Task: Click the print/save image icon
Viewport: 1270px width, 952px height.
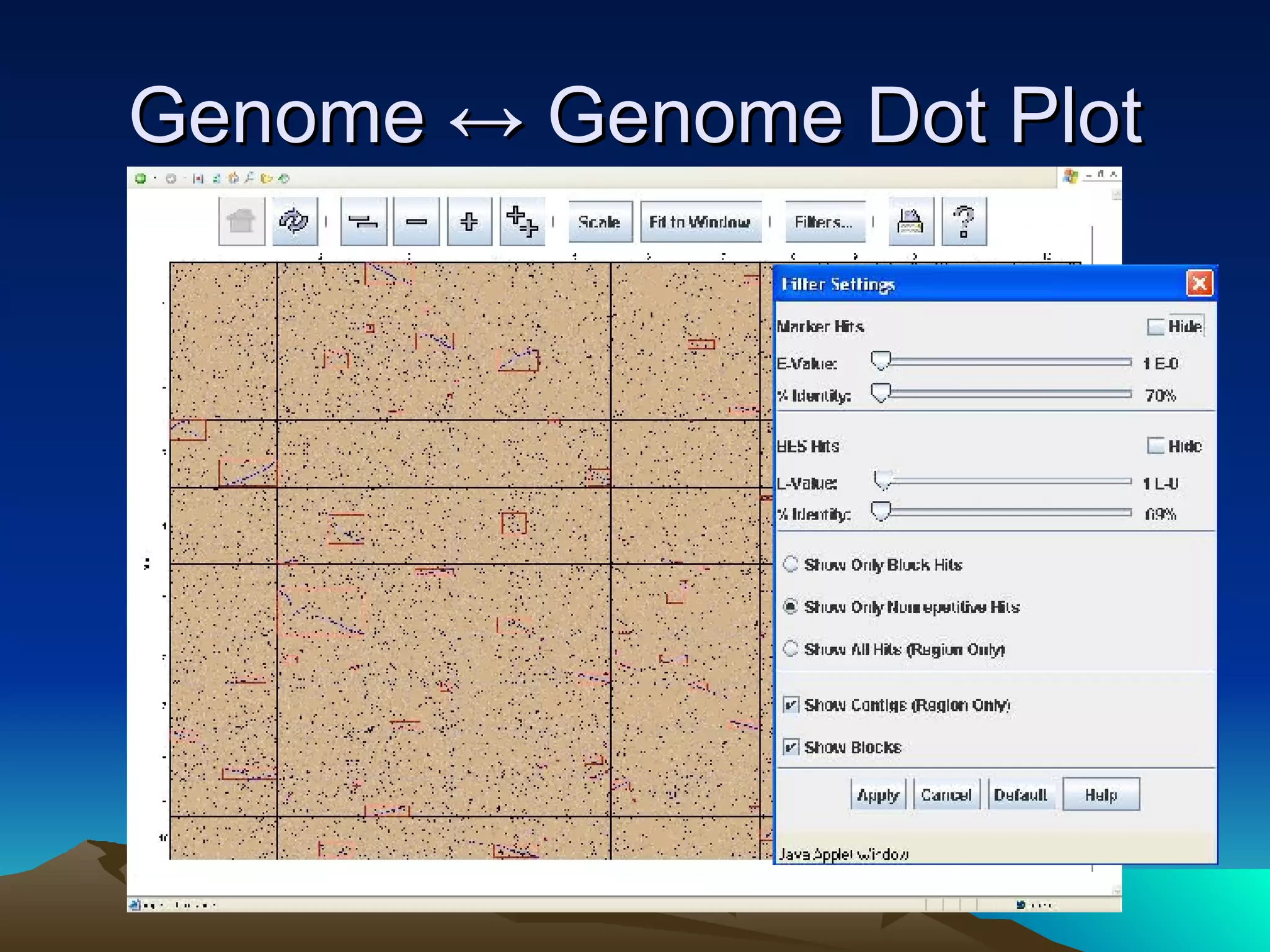Action: (x=911, y=221)
